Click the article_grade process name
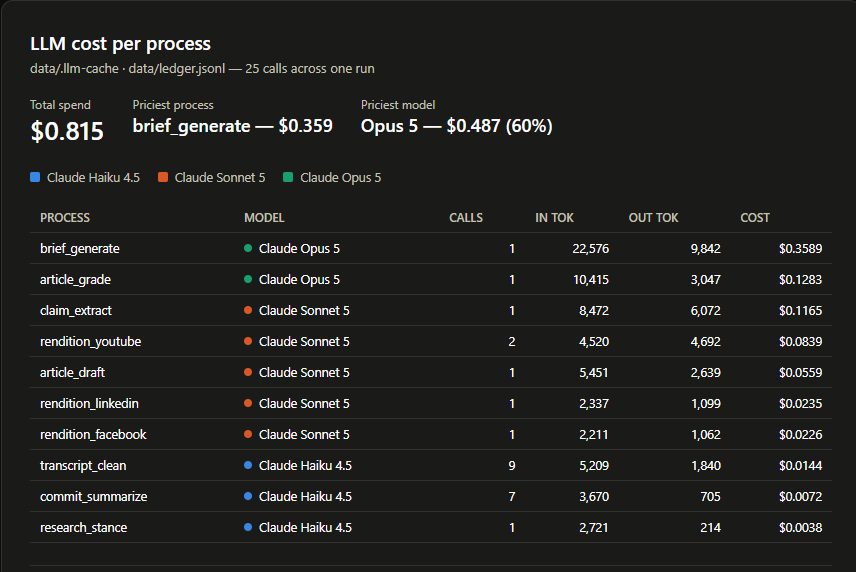Image resolution: width=856 pixels, height=572 pixels. (x=75, y=280)
